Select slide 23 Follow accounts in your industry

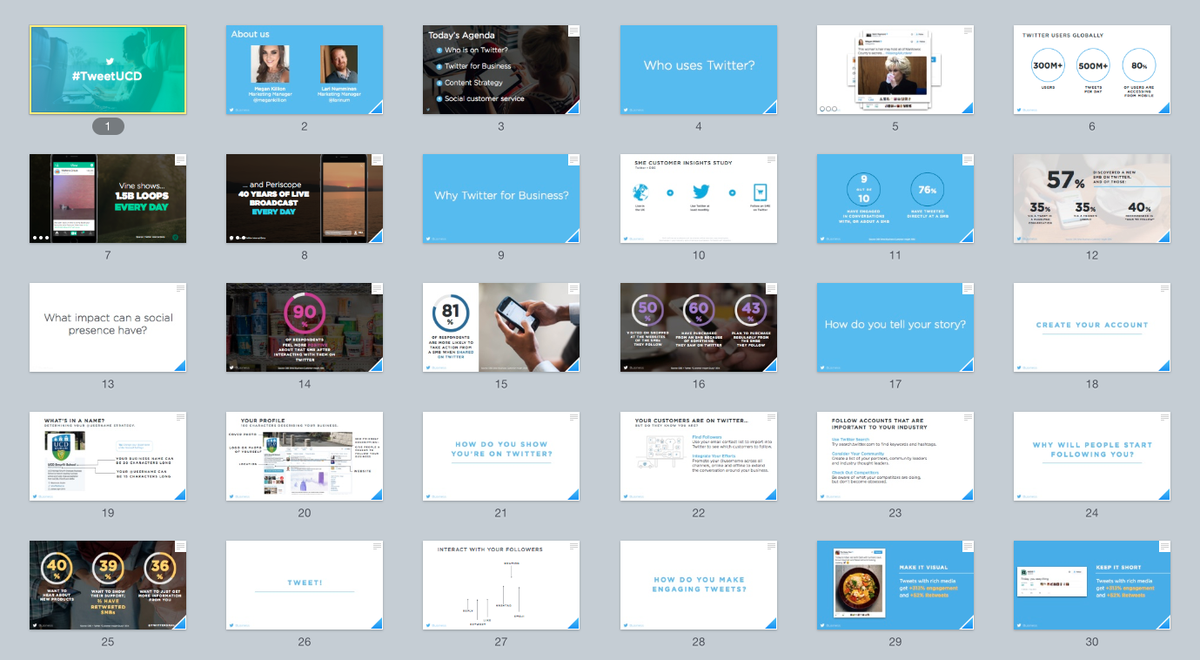(895, 456)
